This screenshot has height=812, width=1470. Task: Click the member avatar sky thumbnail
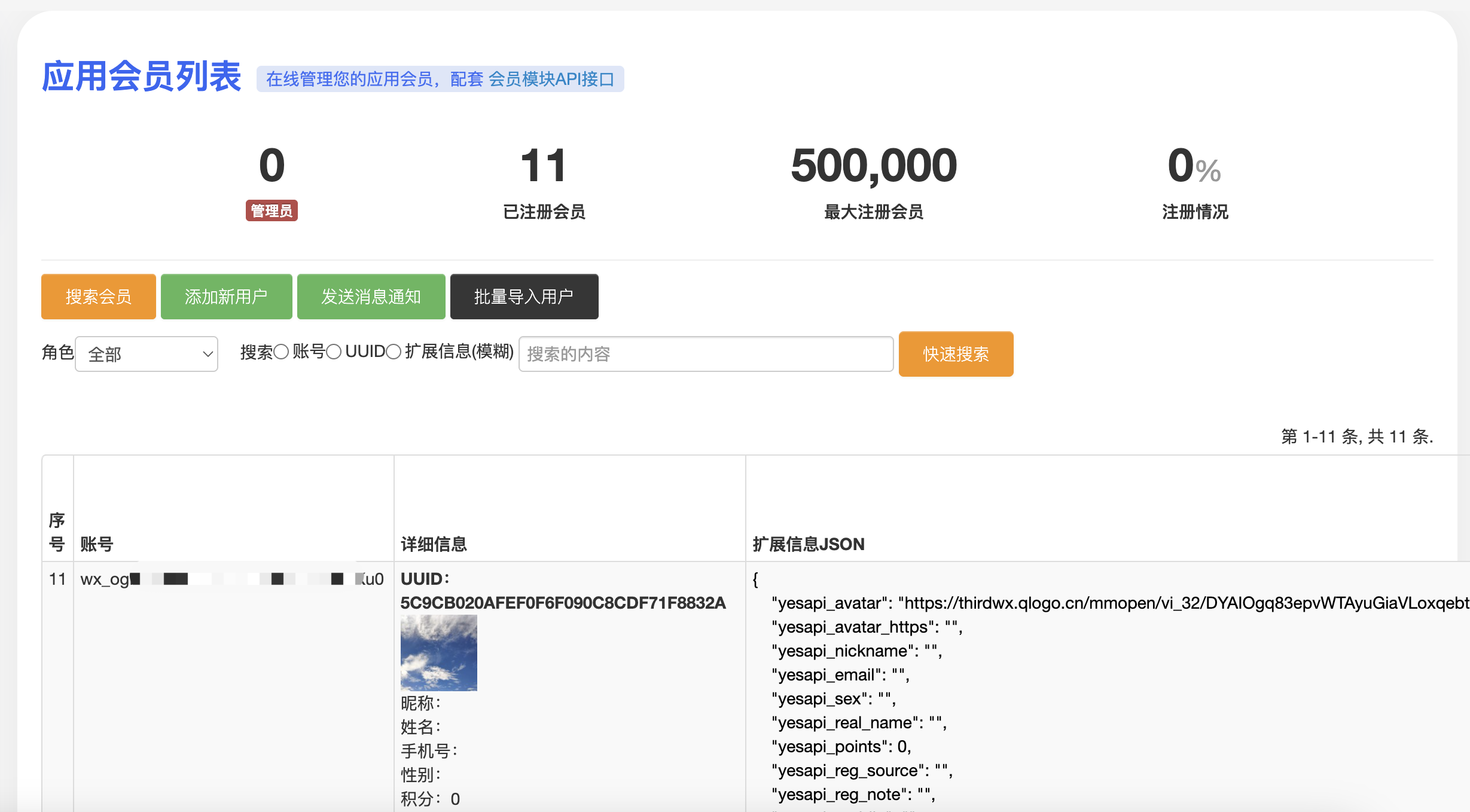pos(438,653)
